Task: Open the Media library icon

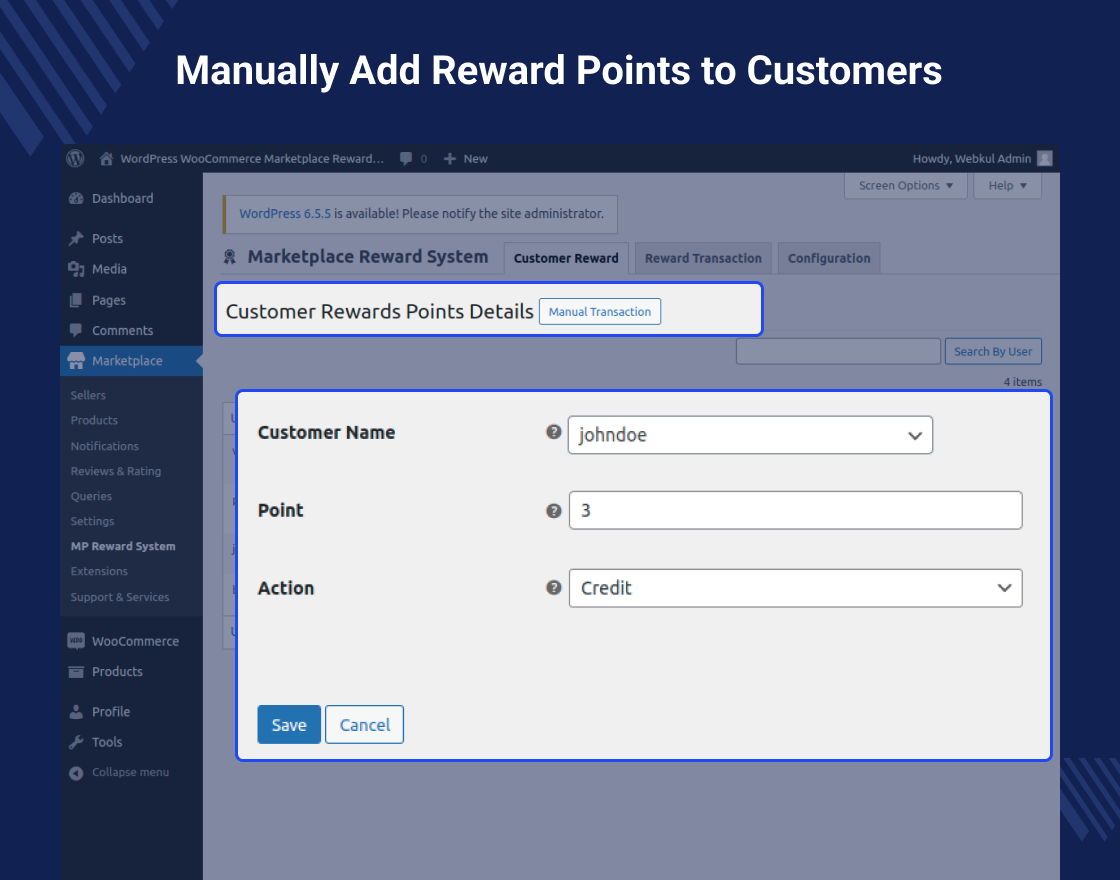Action: (76, 269)
